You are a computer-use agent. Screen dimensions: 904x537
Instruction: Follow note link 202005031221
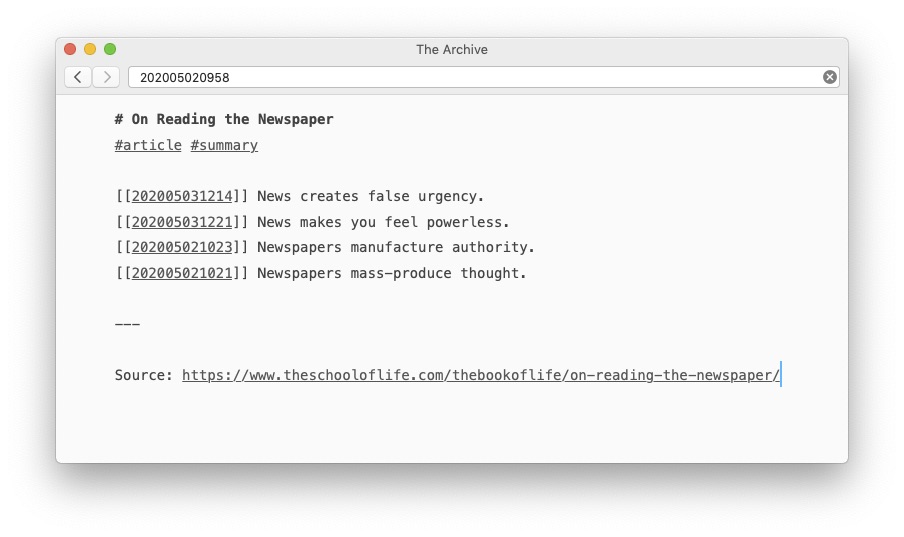pyautogui.click(x=182, y=222)
